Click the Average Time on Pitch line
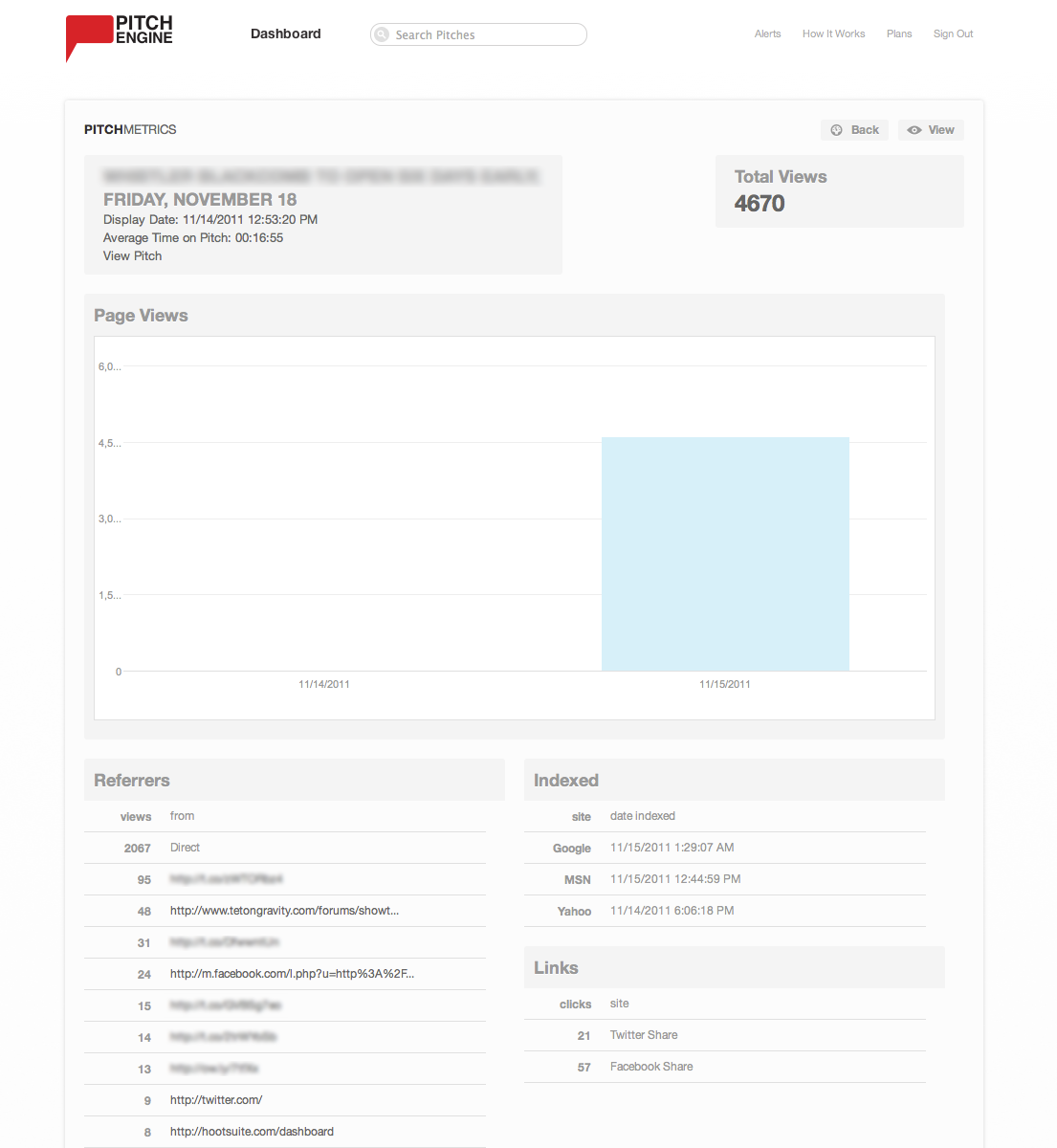The width and height of the screenshot is (1057, 1148). coord(193,238)
